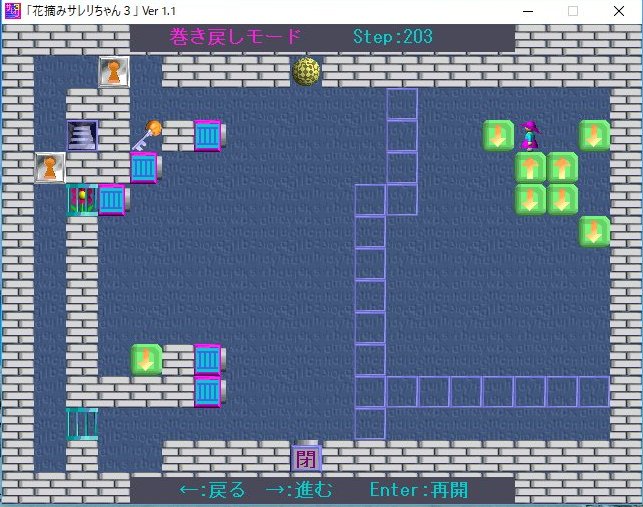Click the lowest green down-arrow block on right
Image resolution: width=643 pixels, height=507 pixels.
(x=594, y=231)
